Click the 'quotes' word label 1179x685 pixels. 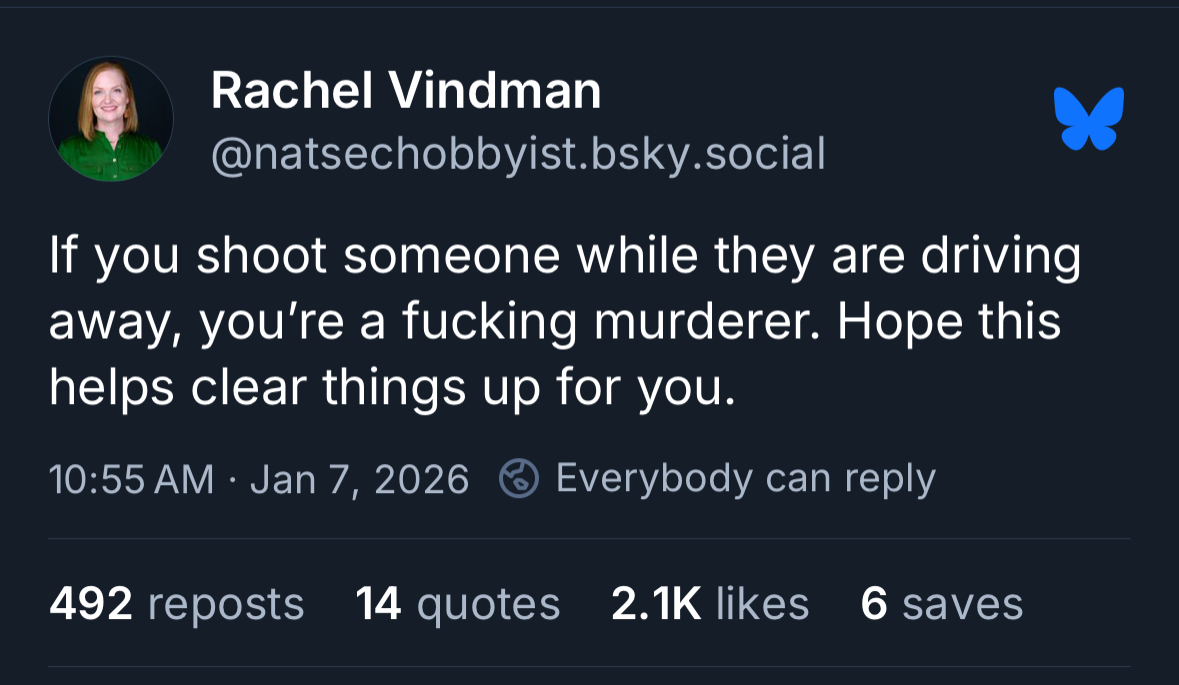pos(488,604)
